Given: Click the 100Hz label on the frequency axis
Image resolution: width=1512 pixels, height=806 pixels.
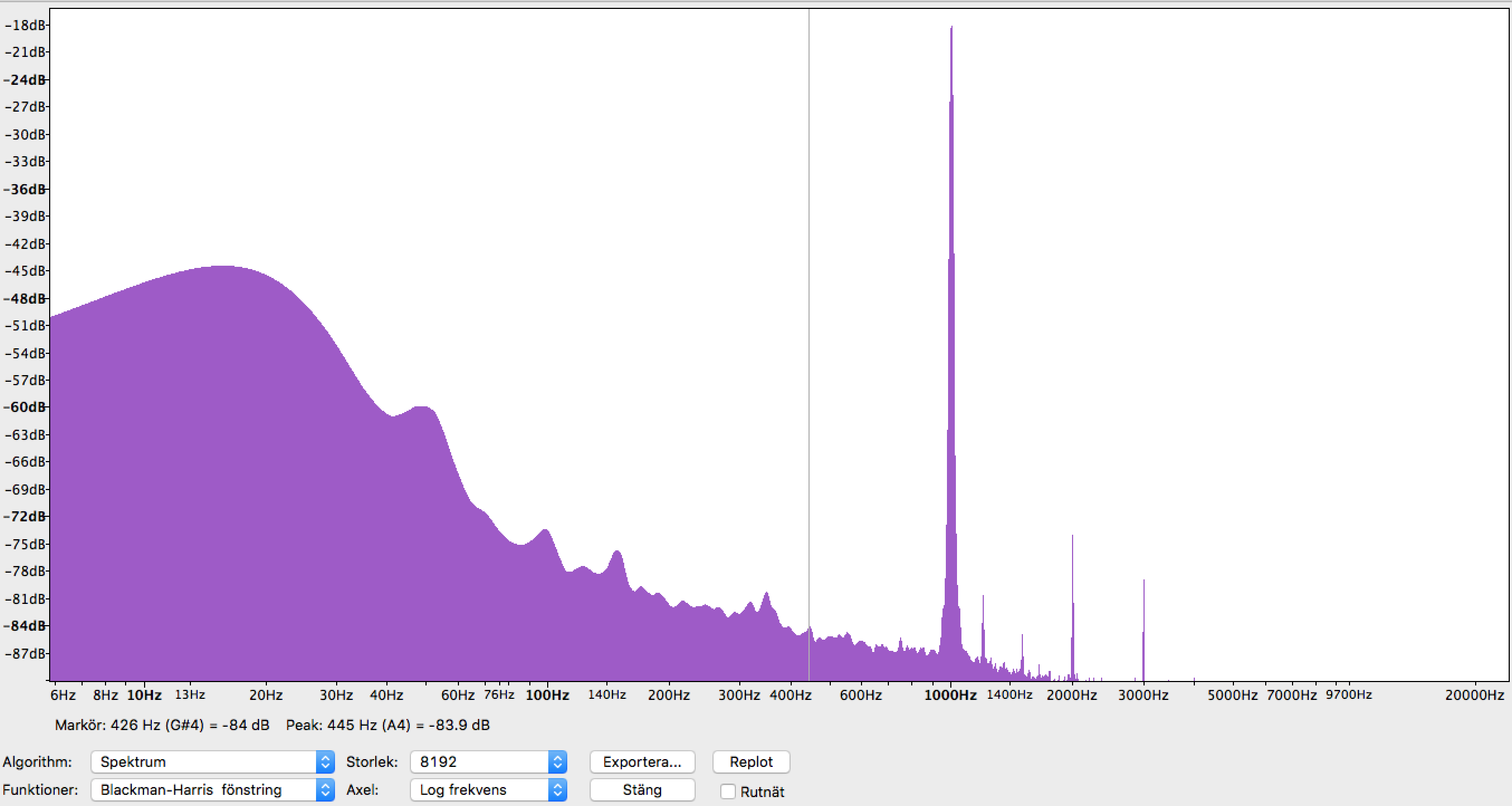Looking at the screenshot, I should click(547, 695).
